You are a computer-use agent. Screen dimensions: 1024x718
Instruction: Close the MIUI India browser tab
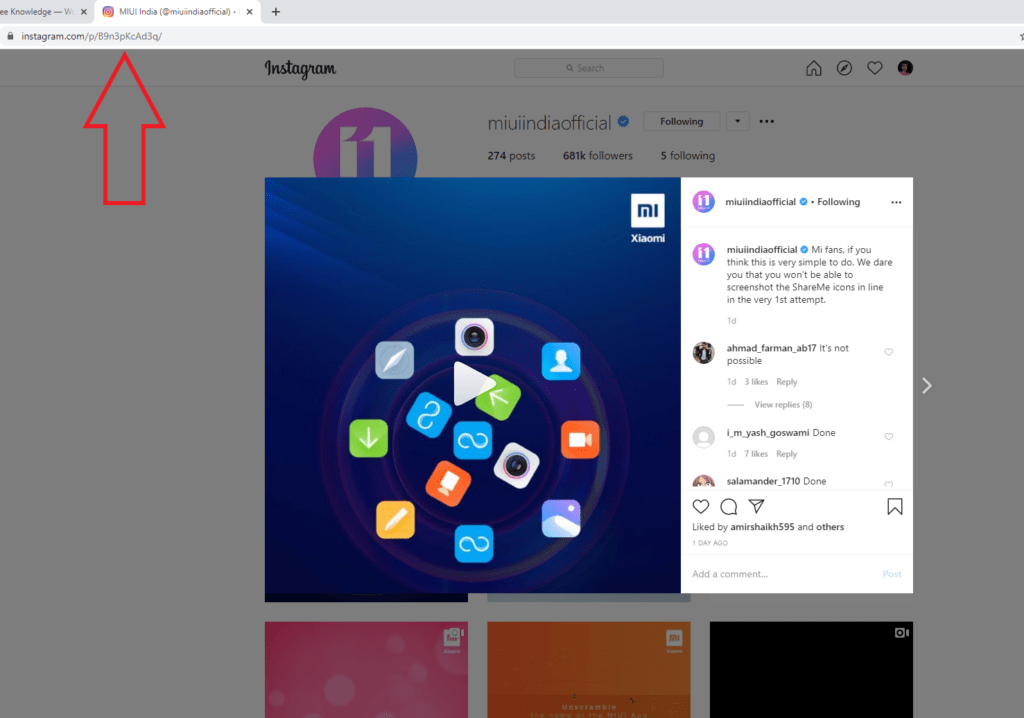pyautogui.click(x=249, y=12)
